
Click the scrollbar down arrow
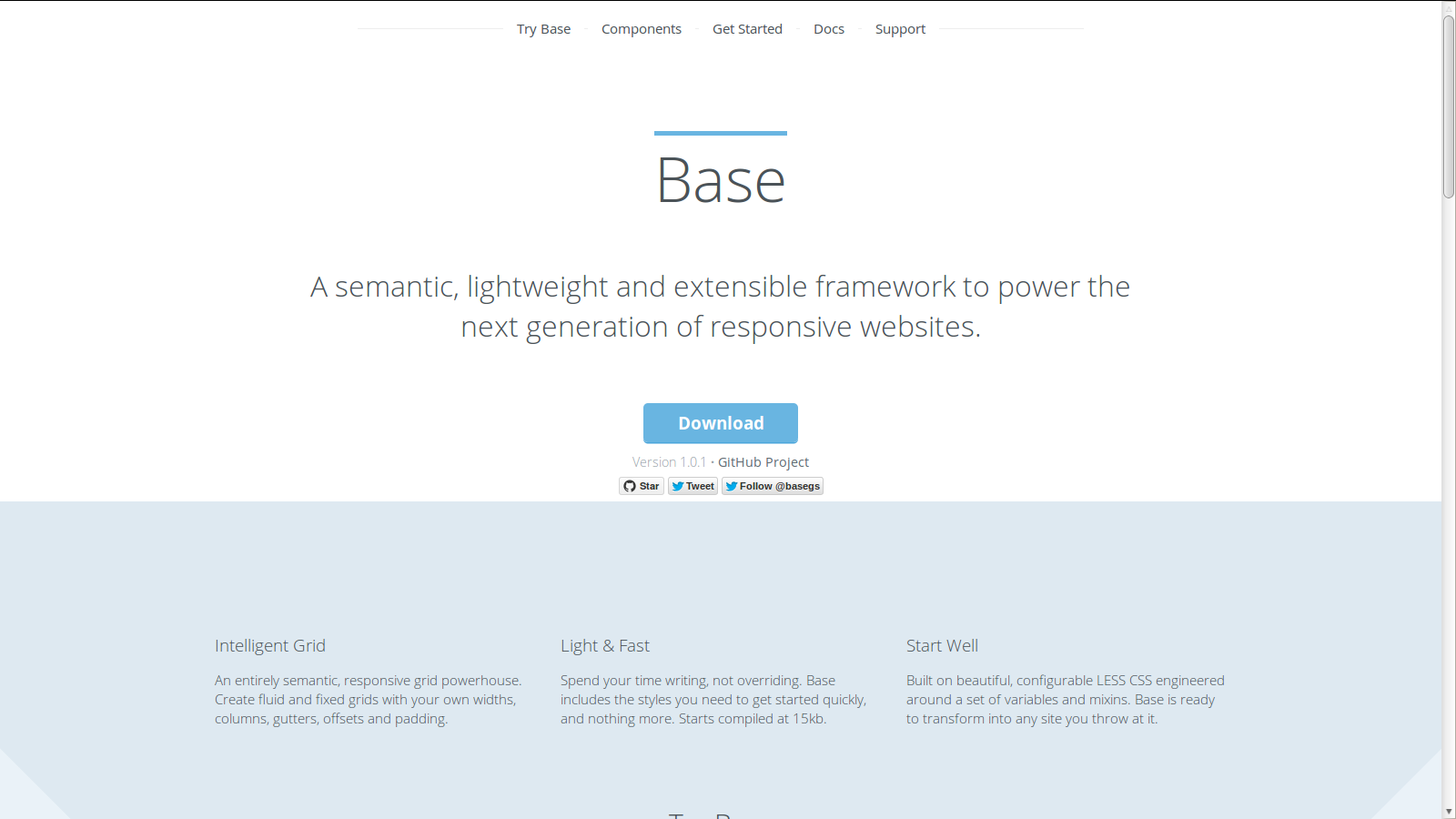point(1449,812)
